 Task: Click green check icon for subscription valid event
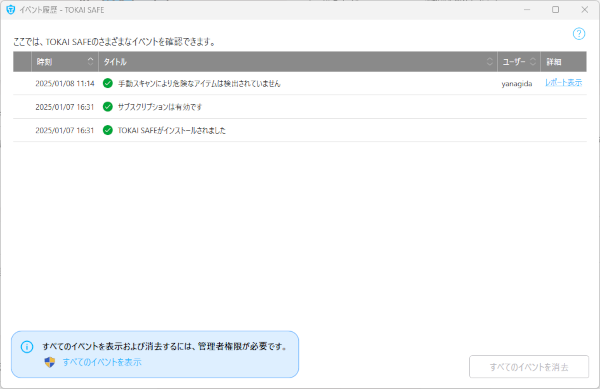108,107
